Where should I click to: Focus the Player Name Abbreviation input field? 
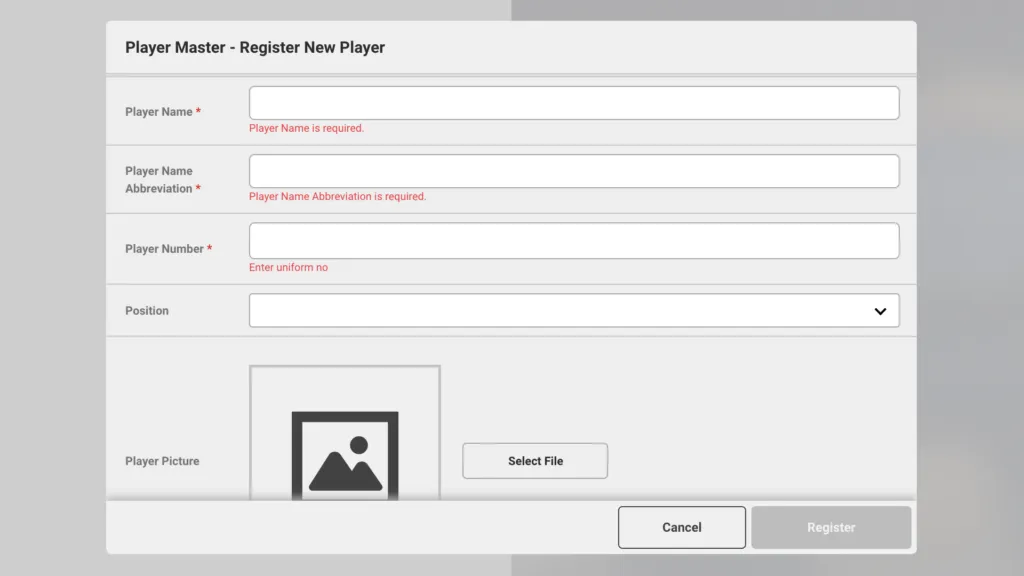[x=573, y=171]
